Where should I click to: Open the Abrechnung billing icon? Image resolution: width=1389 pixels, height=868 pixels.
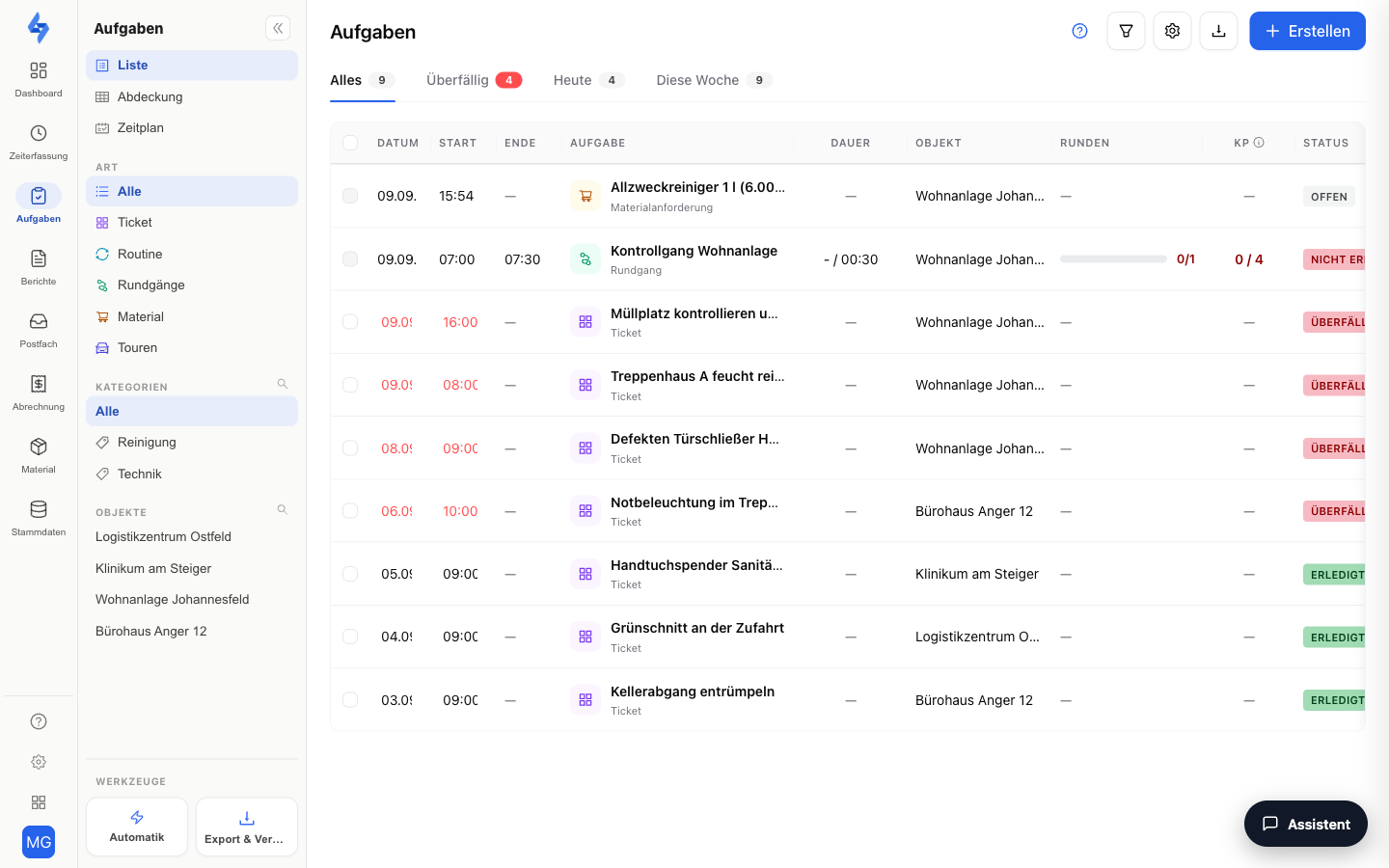click(39, 384)
